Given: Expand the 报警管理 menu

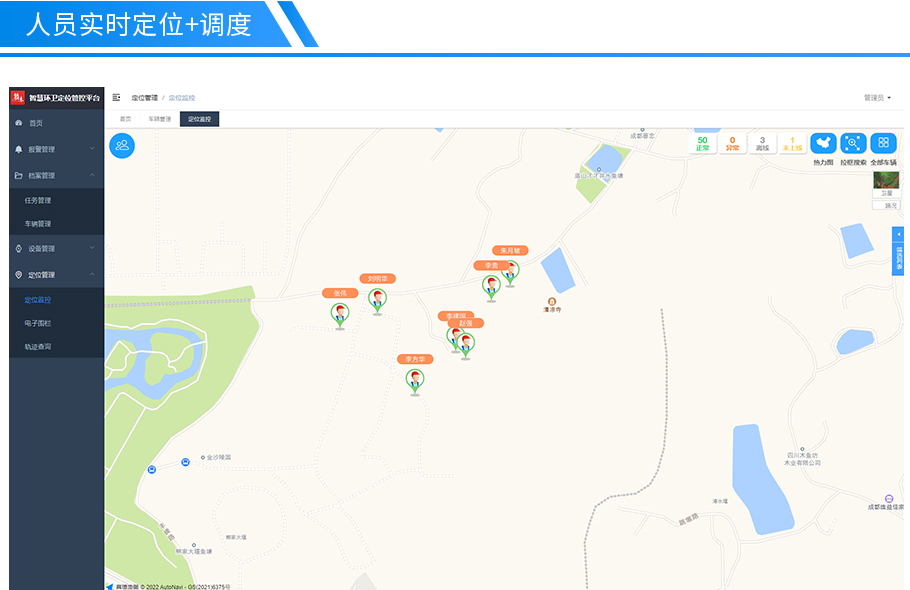Looking at the screenshot, I should (x=56, y=149).
